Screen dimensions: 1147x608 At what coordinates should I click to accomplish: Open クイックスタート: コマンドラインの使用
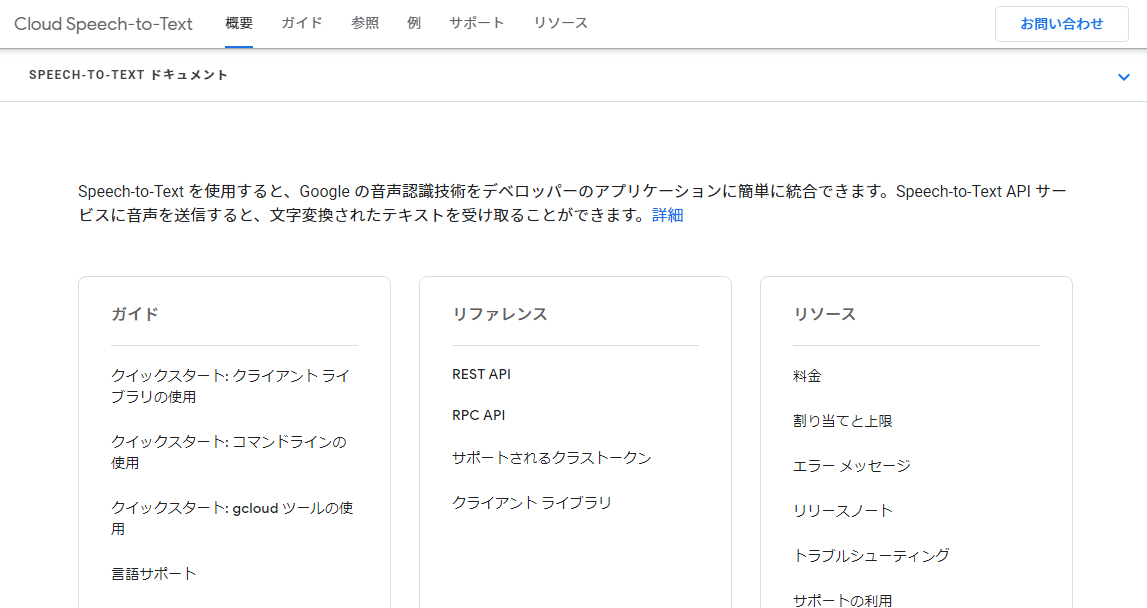(229, 452)
